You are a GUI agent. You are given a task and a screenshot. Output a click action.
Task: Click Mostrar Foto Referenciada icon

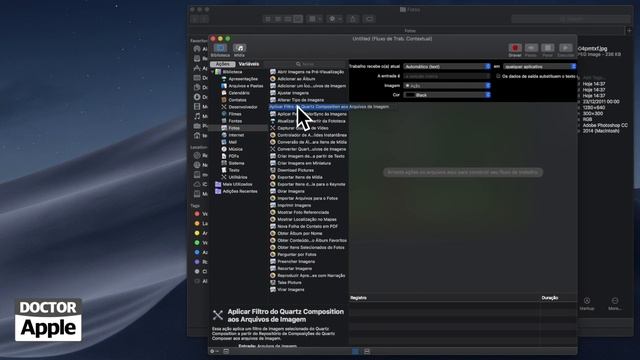(x=273, y=212)
